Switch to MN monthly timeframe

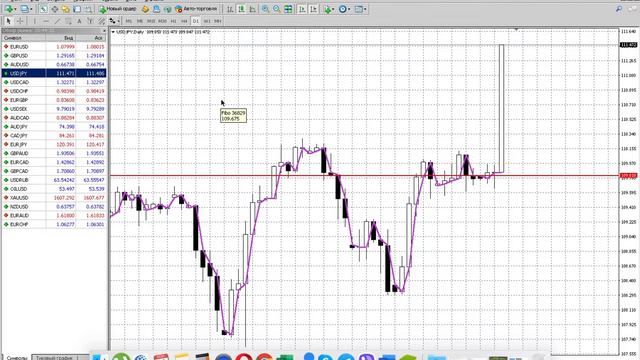pos(218,21)
